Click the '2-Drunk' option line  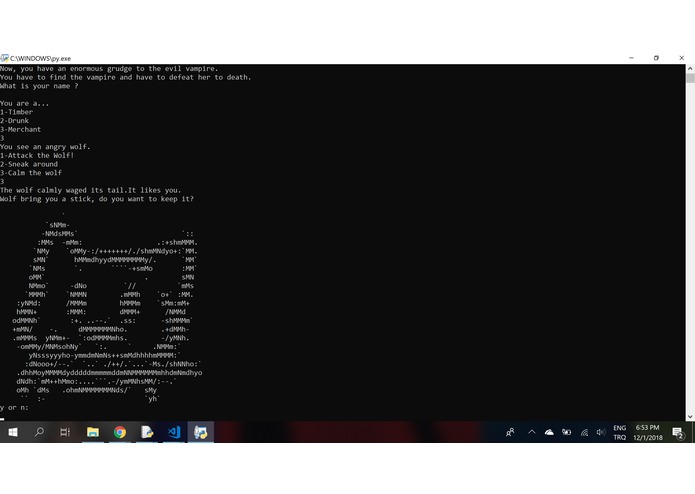(x=15, y=121)
